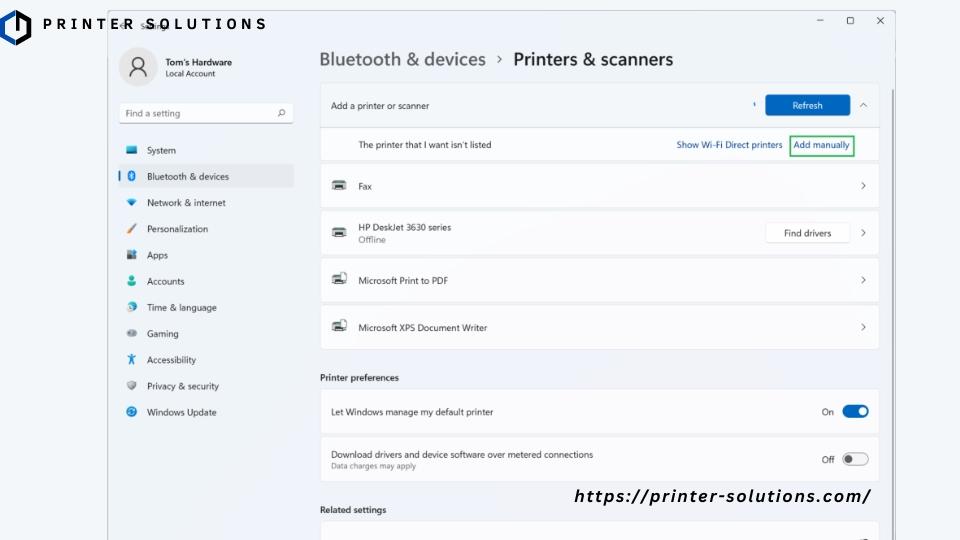Click the search magnifier icon
Image resolution: width=960 pixels, height=540 pixels.
coord(282,113)
